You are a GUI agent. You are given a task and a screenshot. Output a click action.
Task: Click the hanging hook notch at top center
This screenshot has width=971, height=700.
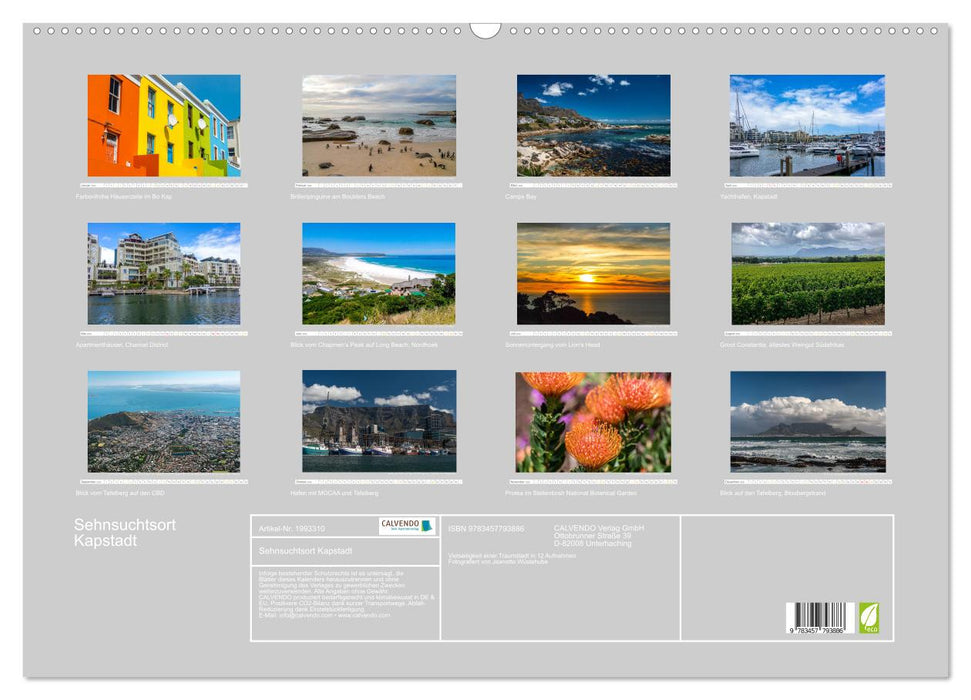[x=485, y=30]
